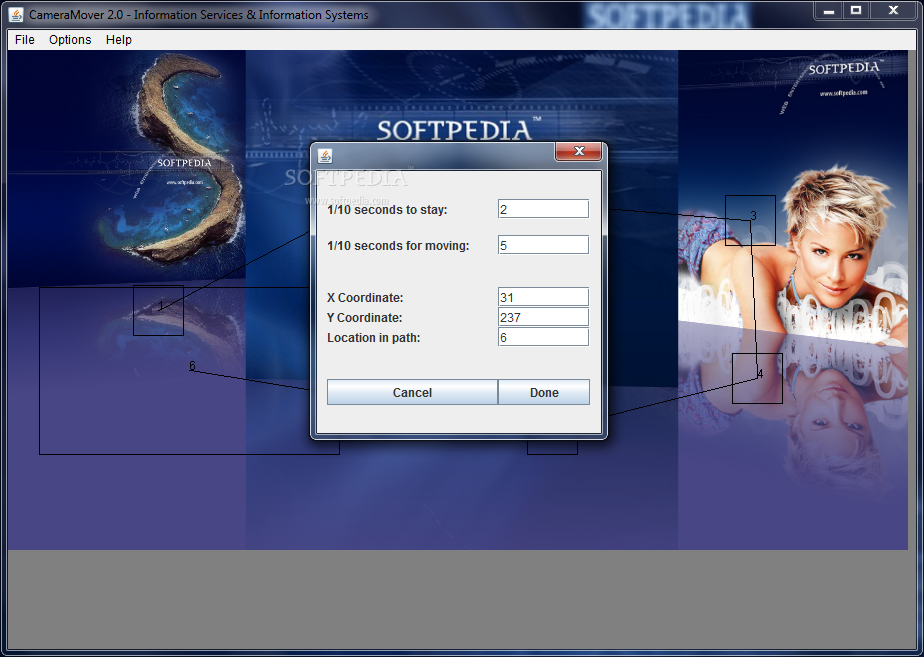924x657 pixels.
Task: Click the '1/10 seconds to stay:' label
Action: click(x=387, y=210)
